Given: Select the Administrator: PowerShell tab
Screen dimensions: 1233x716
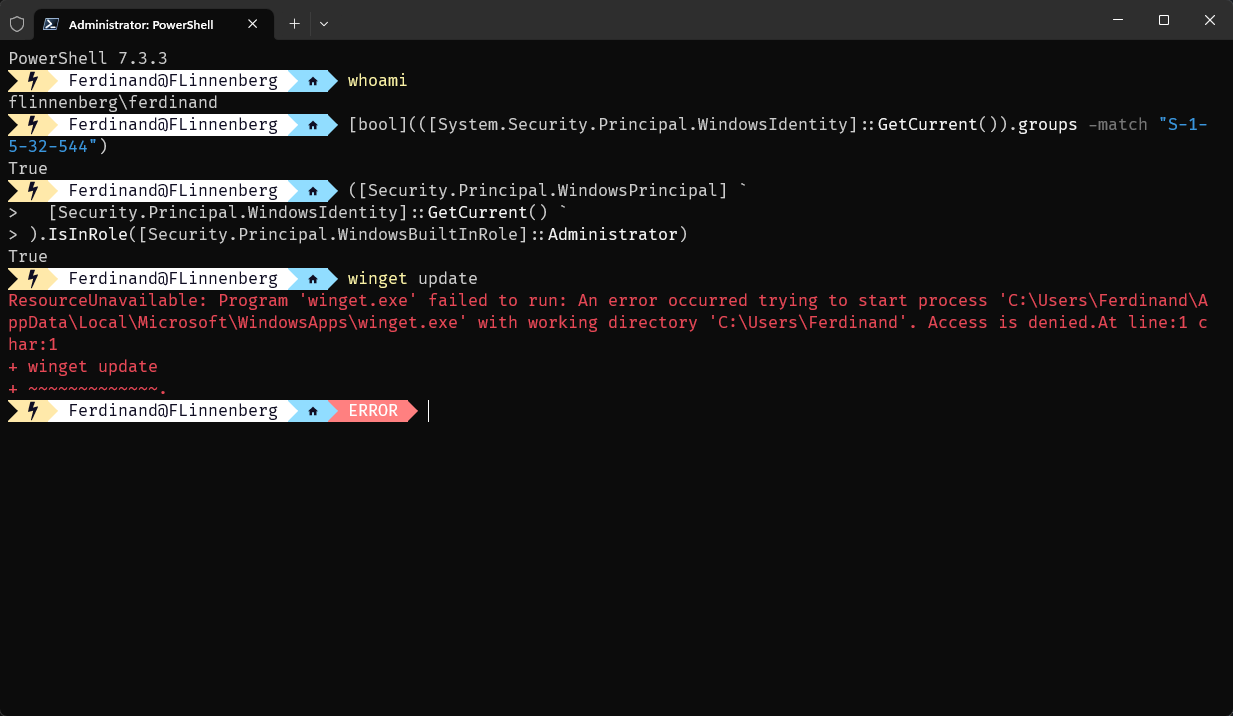Looking at the screenshot, I should tap(154, 23).
